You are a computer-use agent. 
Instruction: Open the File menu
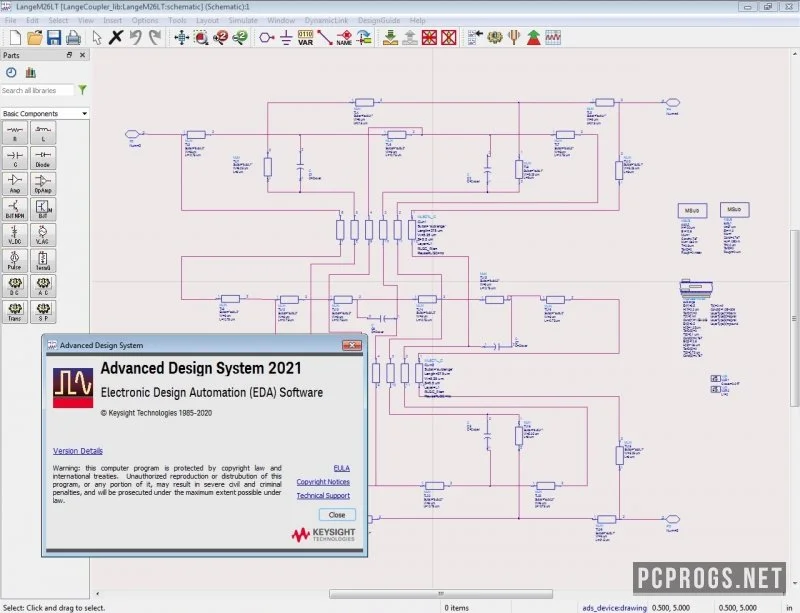click(x=11, y=20)
